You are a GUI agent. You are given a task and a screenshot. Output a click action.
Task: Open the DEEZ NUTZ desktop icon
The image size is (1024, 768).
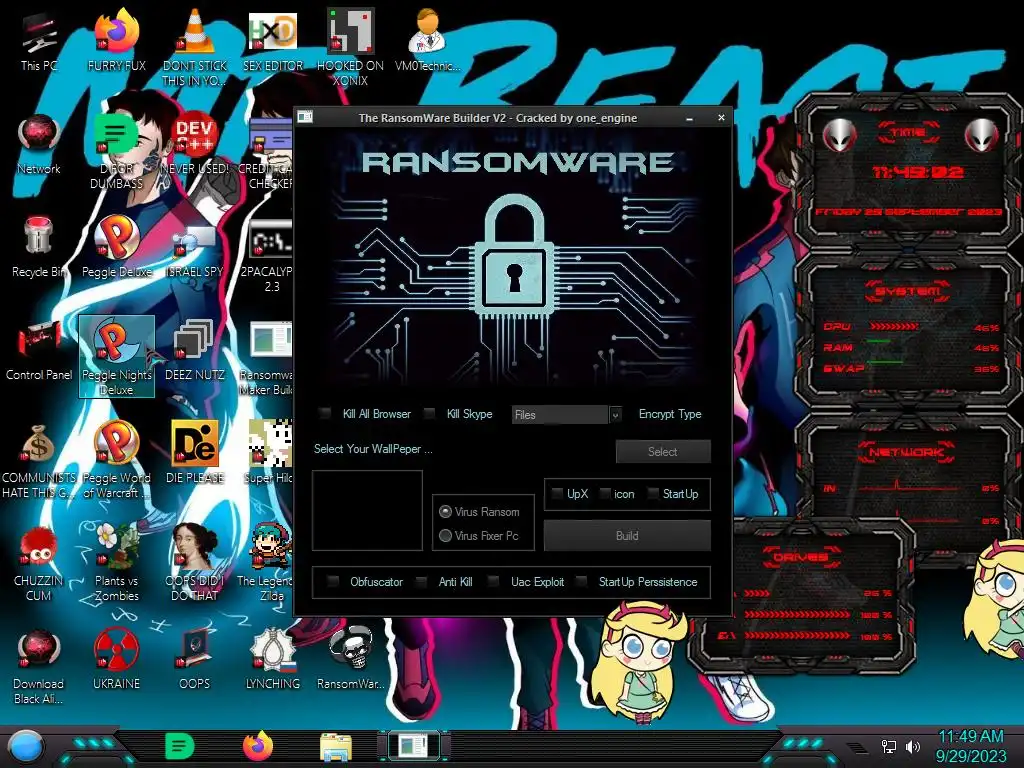coord(195,350)
